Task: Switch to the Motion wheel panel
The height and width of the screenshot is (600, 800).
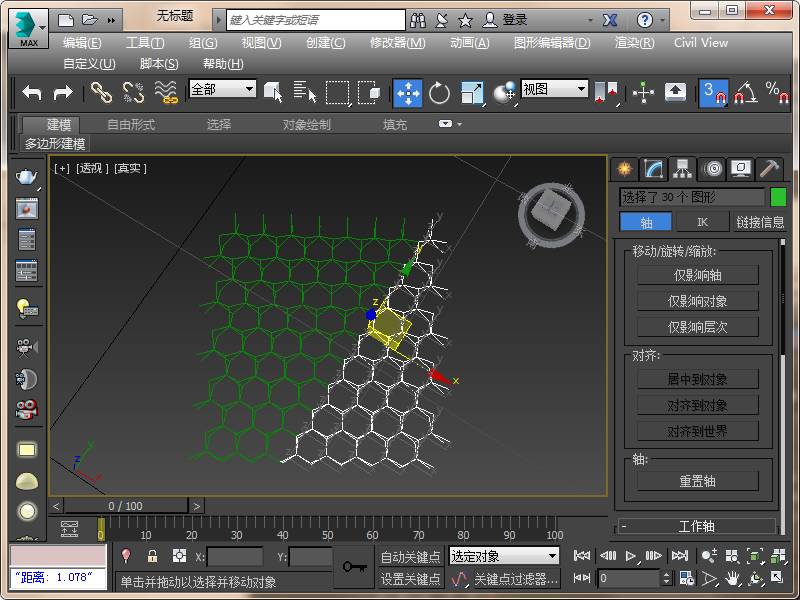Action: 712,168
